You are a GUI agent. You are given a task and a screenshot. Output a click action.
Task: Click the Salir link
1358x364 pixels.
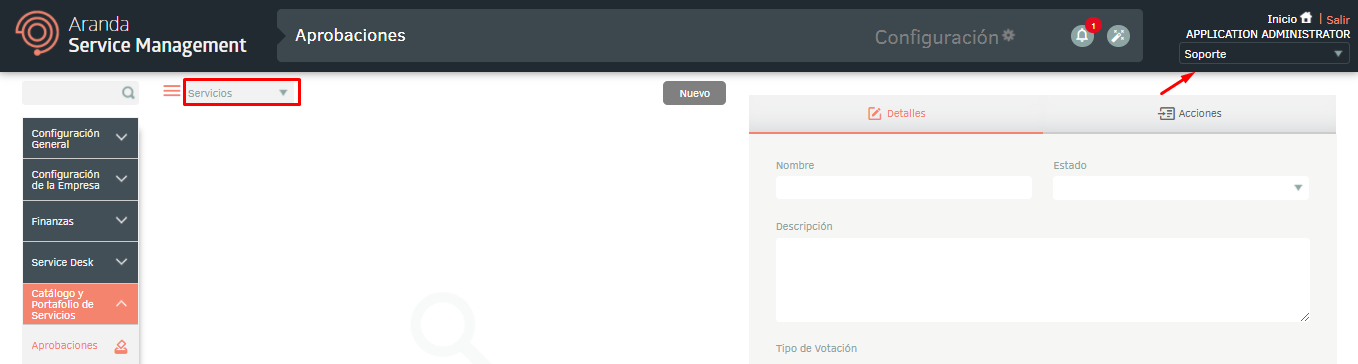coord(1338,19)
